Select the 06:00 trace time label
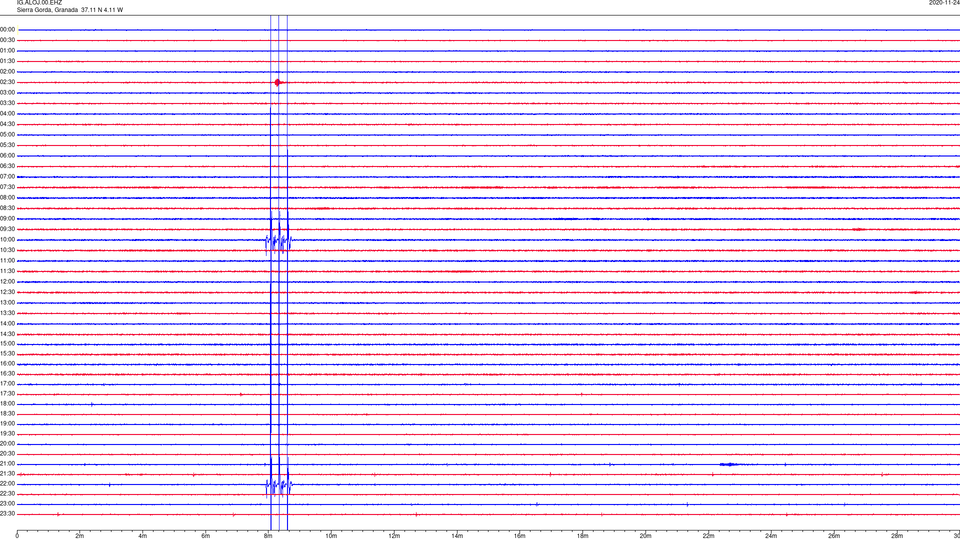Screen dimensions: 960x540 tap(7, 156)
